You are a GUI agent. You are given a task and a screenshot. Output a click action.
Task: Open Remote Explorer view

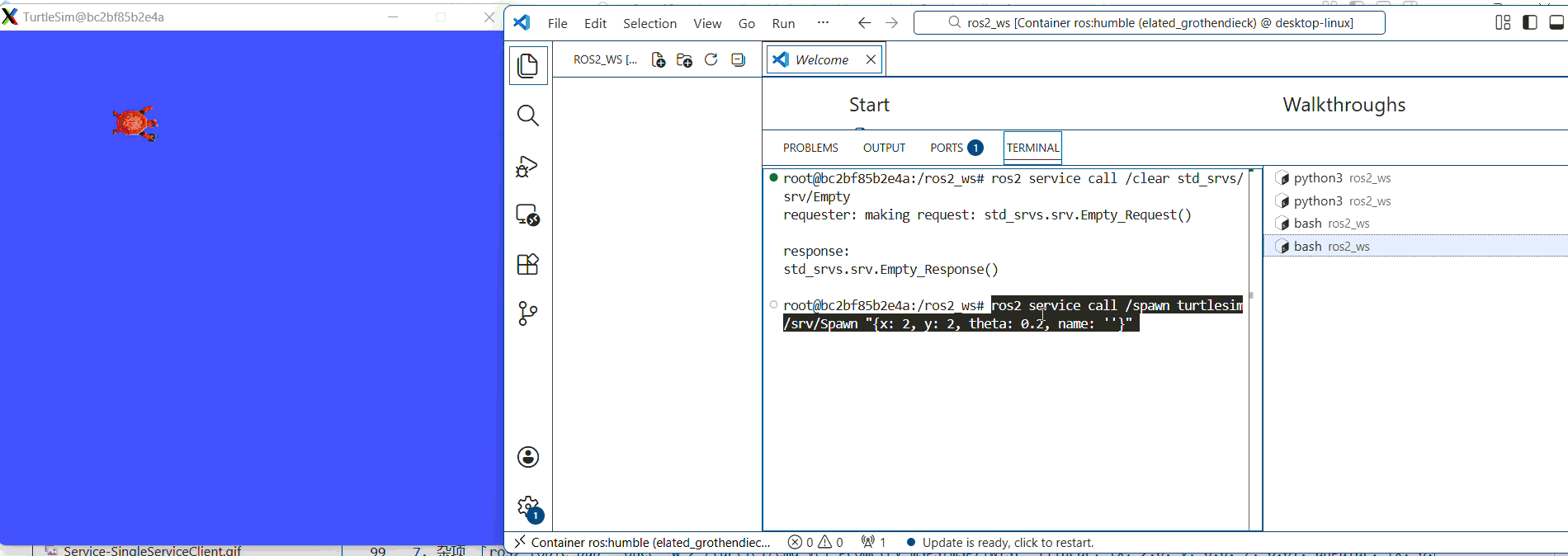[528, 215]
